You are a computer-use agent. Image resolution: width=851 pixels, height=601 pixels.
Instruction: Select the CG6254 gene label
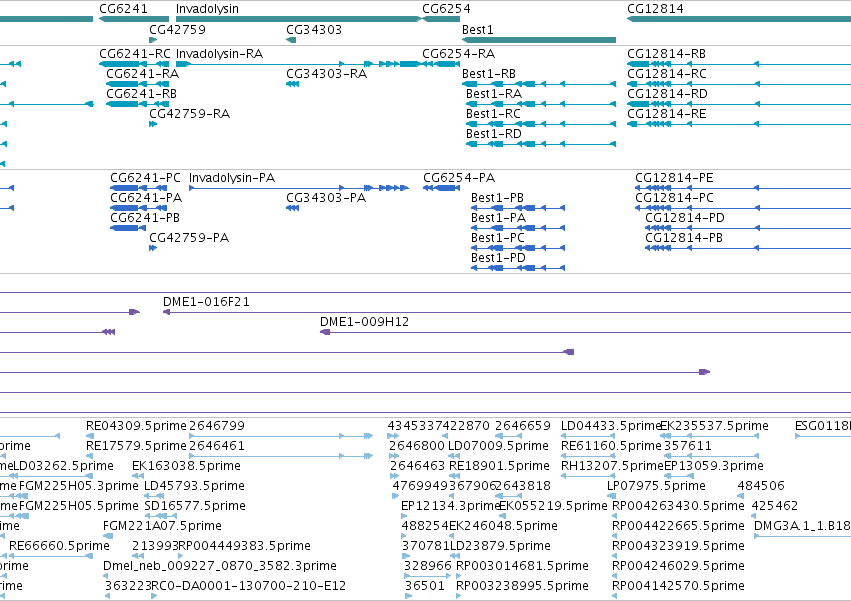click(447, 9)
